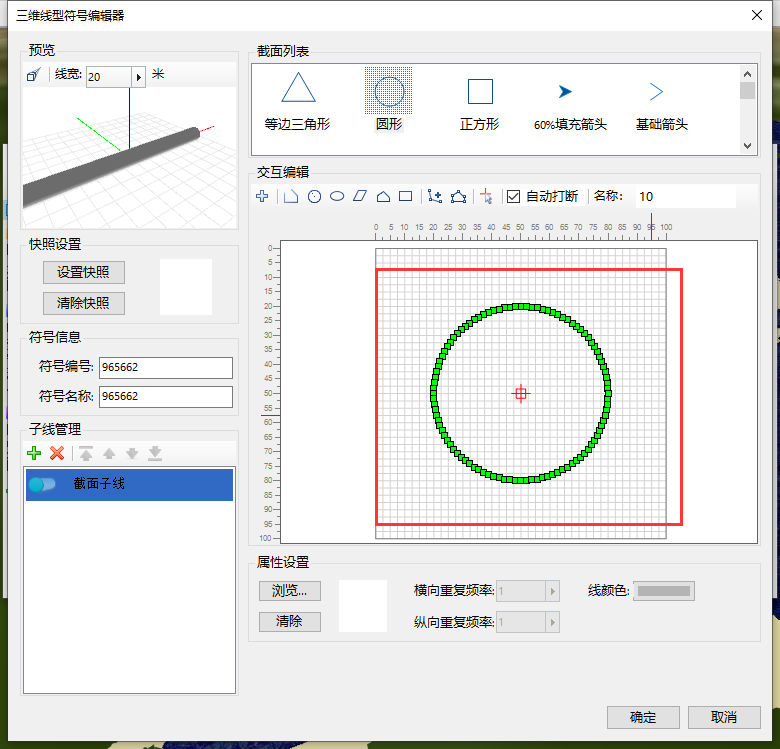The height and width of the screenshot is (749, 780).
Task: Select the circle draw tool
Action: (314, 196)
